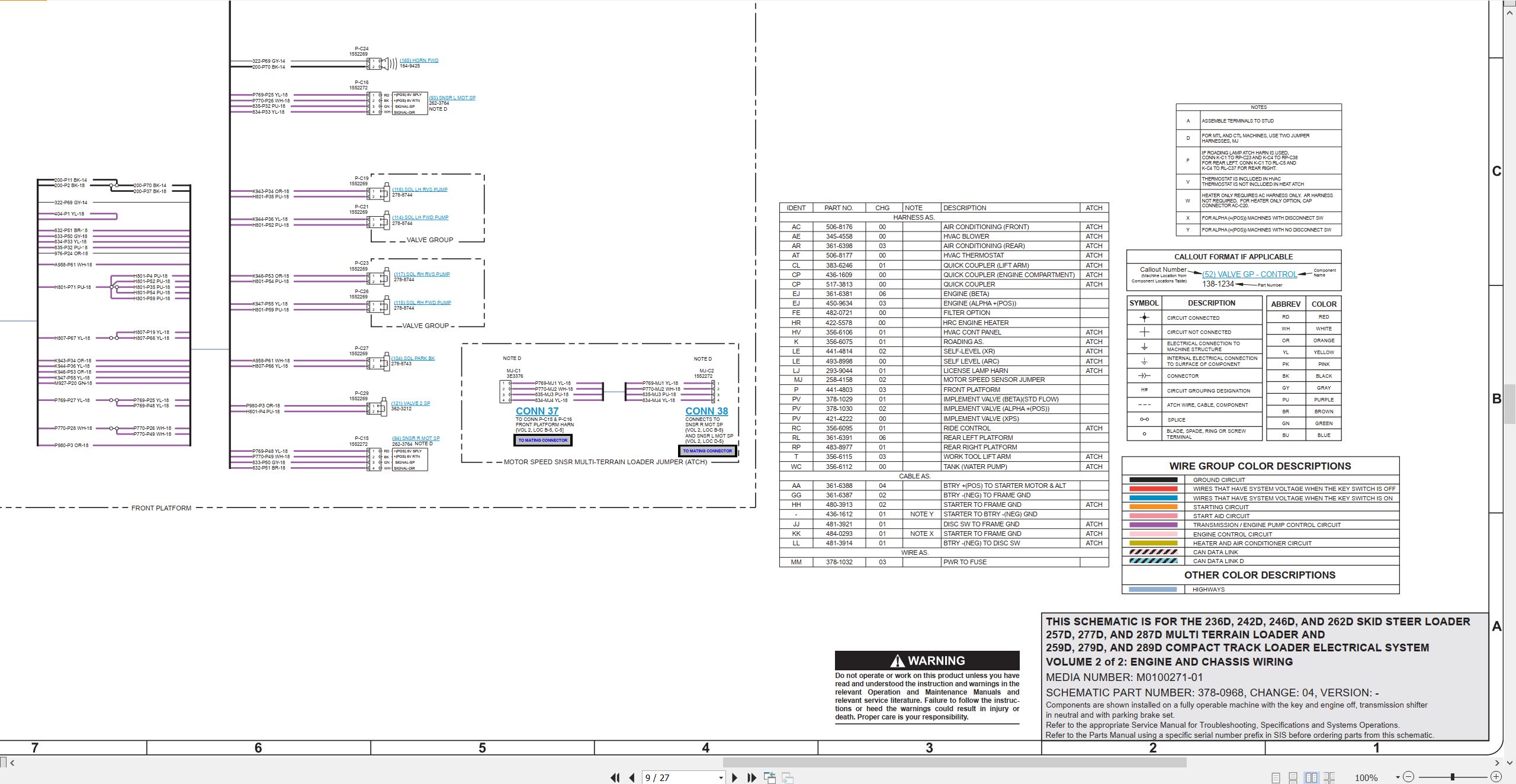Jump to the last page
The image size is (1516, 784).
click(x=752, y=777)
